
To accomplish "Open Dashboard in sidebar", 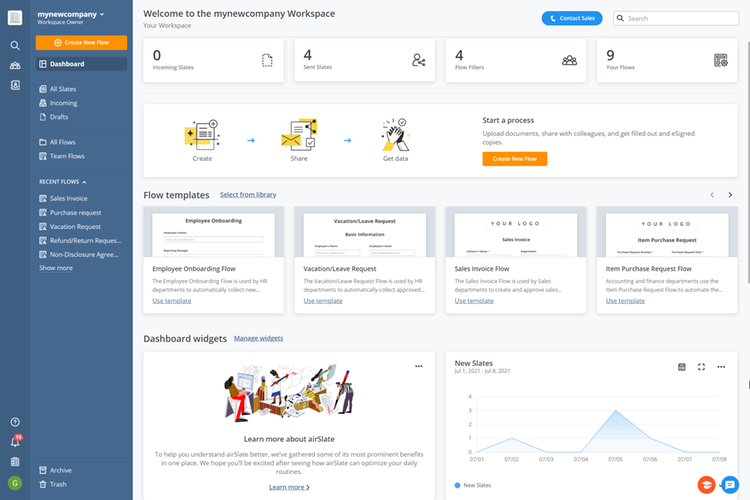I will tap(81, 64).
